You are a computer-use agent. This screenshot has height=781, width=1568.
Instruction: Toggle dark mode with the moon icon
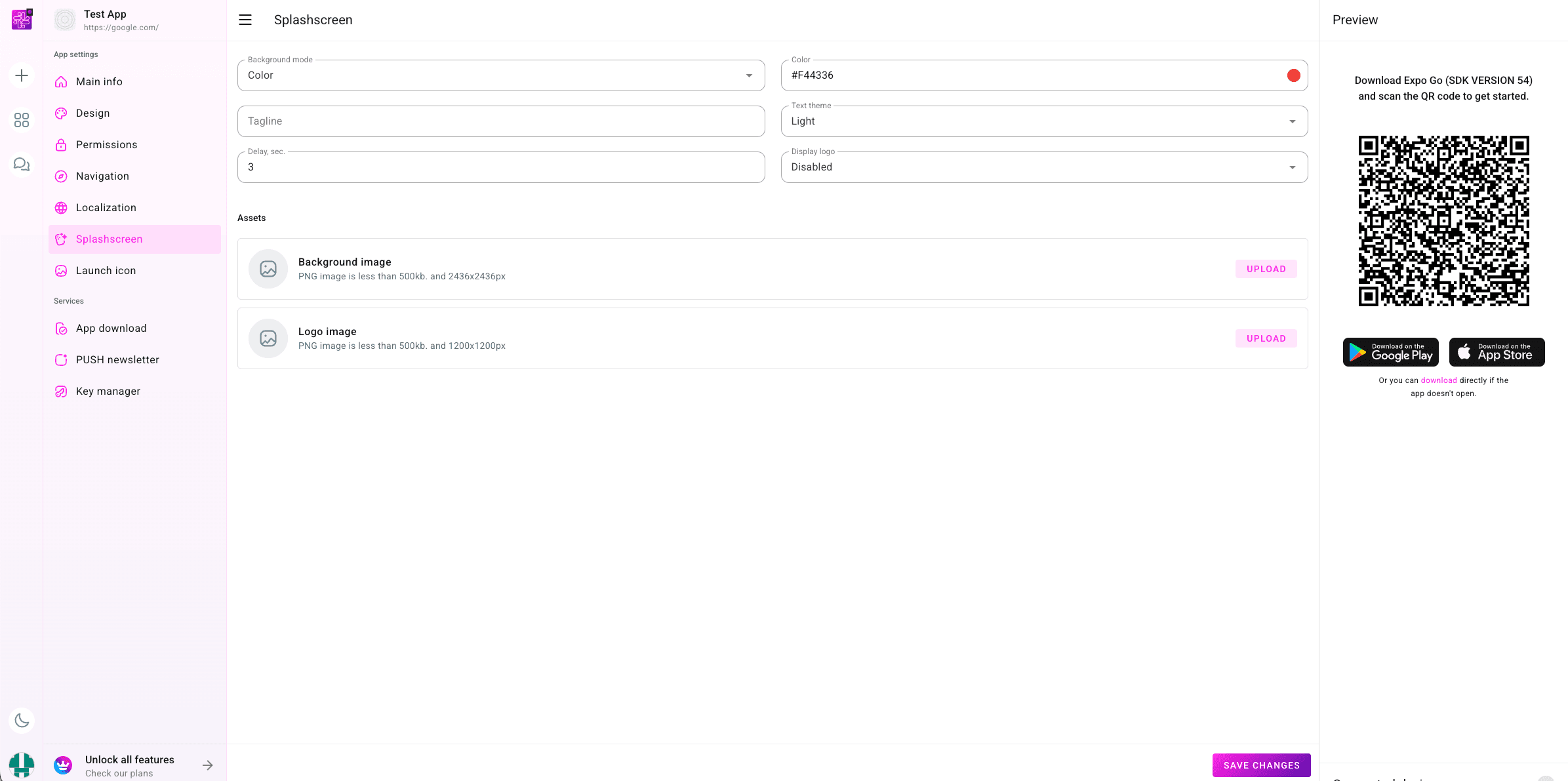[22, 721]
